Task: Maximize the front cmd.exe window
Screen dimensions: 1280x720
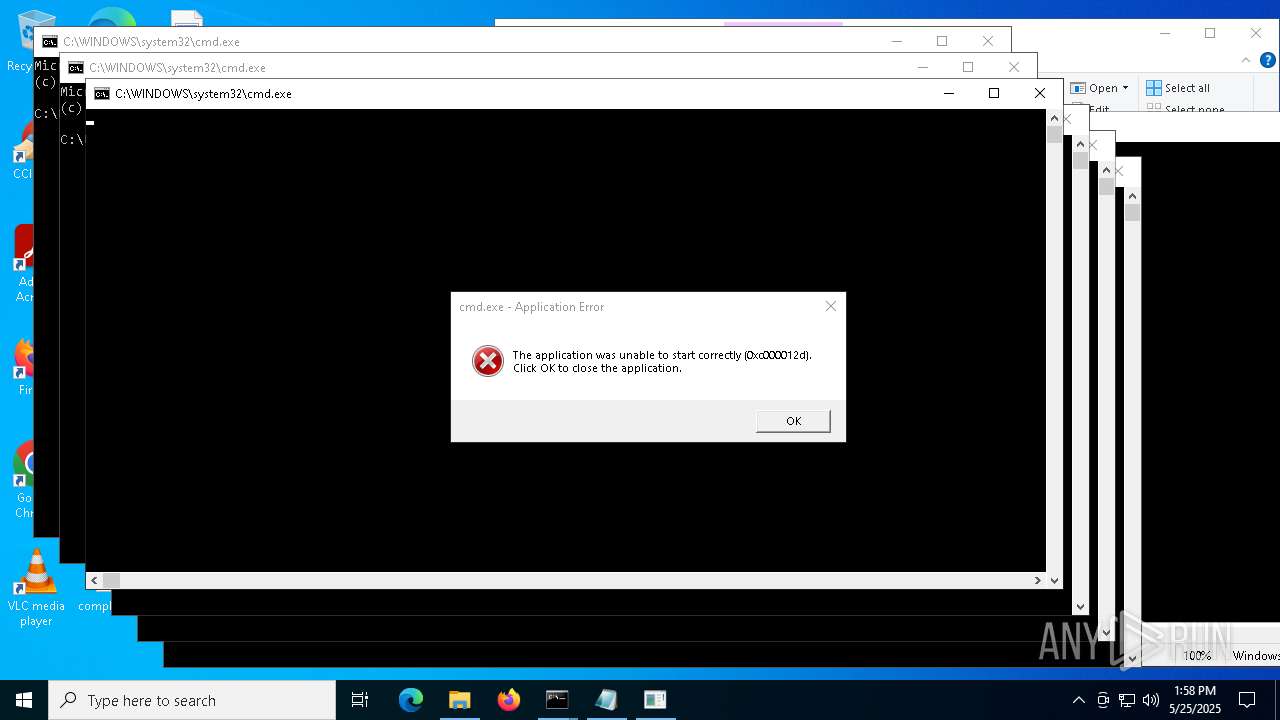Action: pyautogui.click(x=994, y=93)
